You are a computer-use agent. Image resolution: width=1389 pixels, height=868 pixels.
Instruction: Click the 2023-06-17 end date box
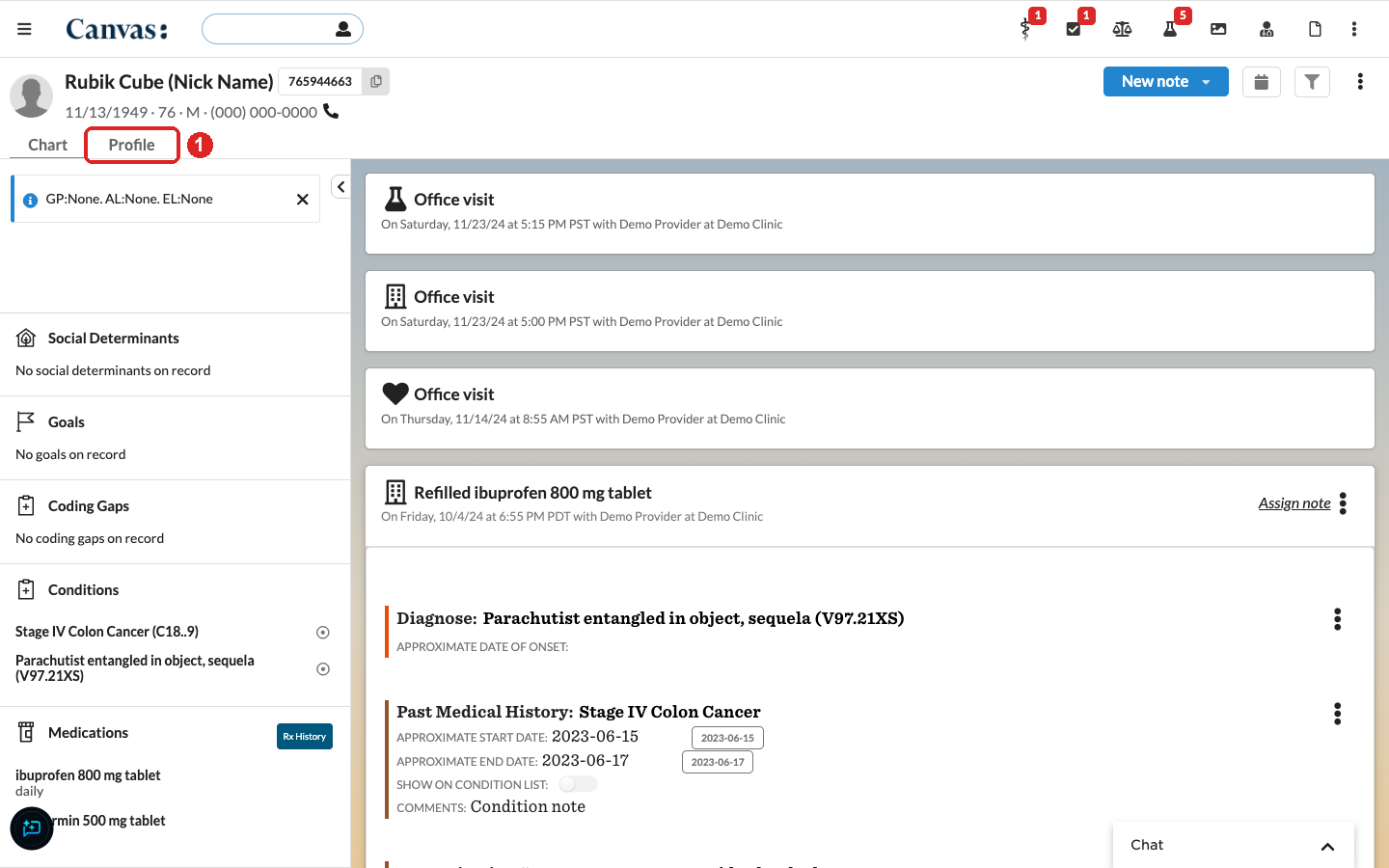tap(718, 762)
